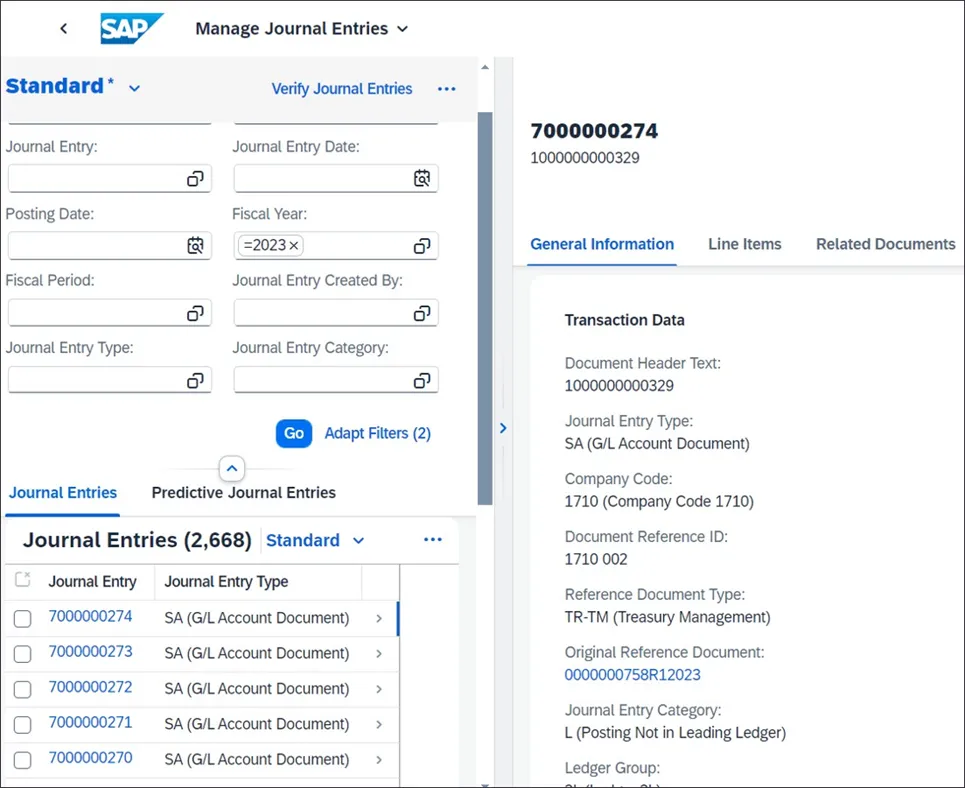Open calendar picker for Journal Entry Date

click(422, 179)
